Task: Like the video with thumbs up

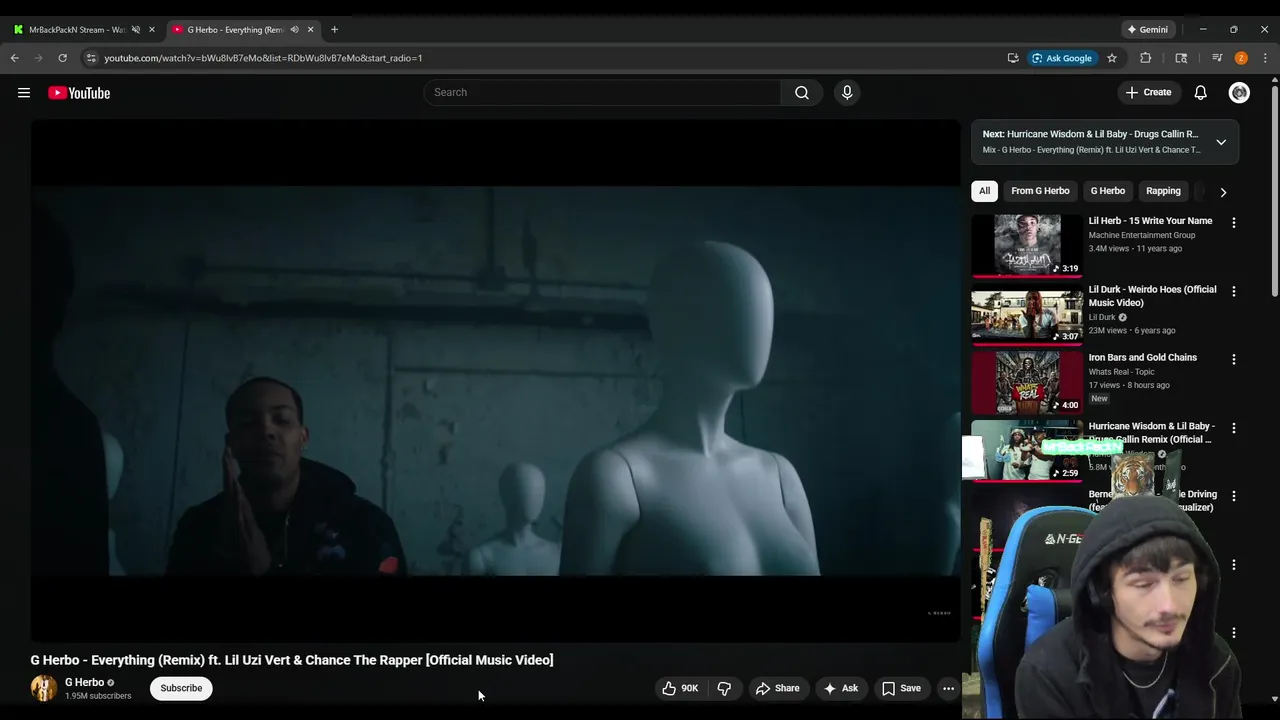Action: pyautogui.click(x=680, y=688)
